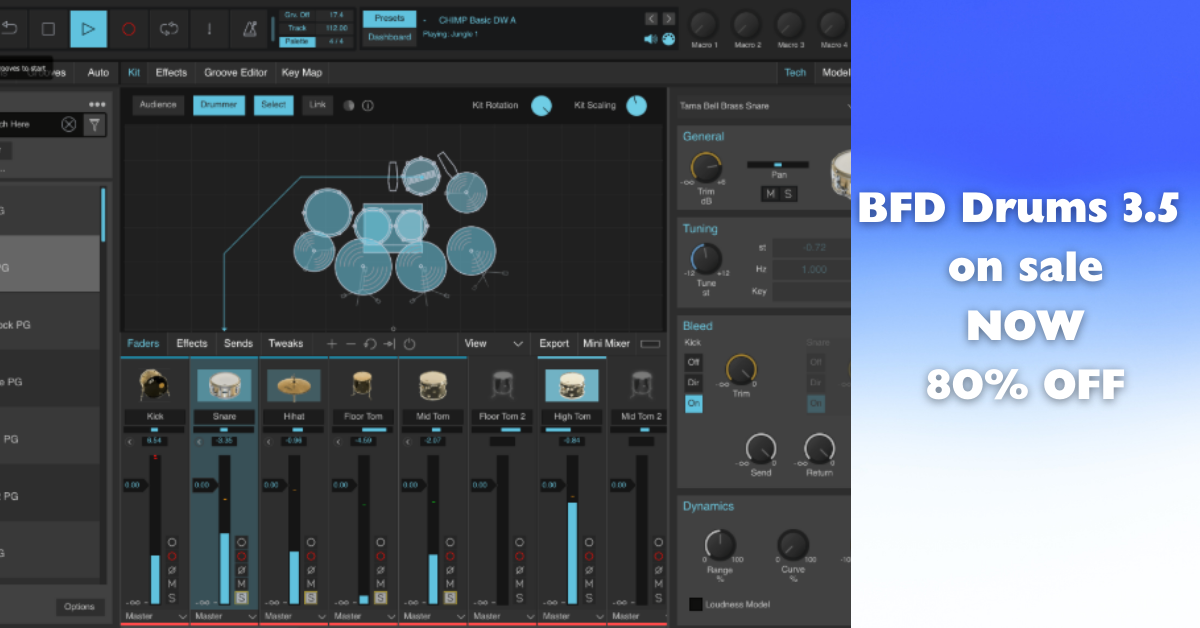1200x628 pixels.
Task: Solo the Snare channel
Action: [x=241, y=598]
